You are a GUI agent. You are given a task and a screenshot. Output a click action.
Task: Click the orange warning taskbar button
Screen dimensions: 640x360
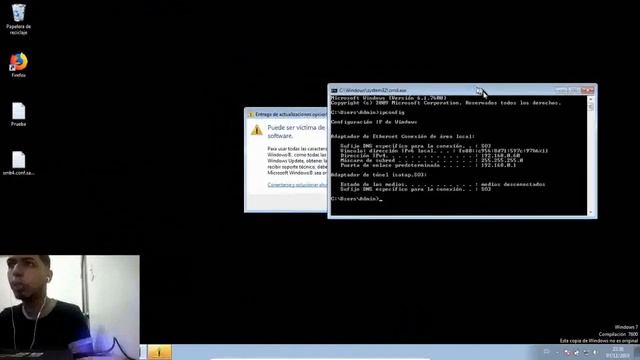coord(160,352)
